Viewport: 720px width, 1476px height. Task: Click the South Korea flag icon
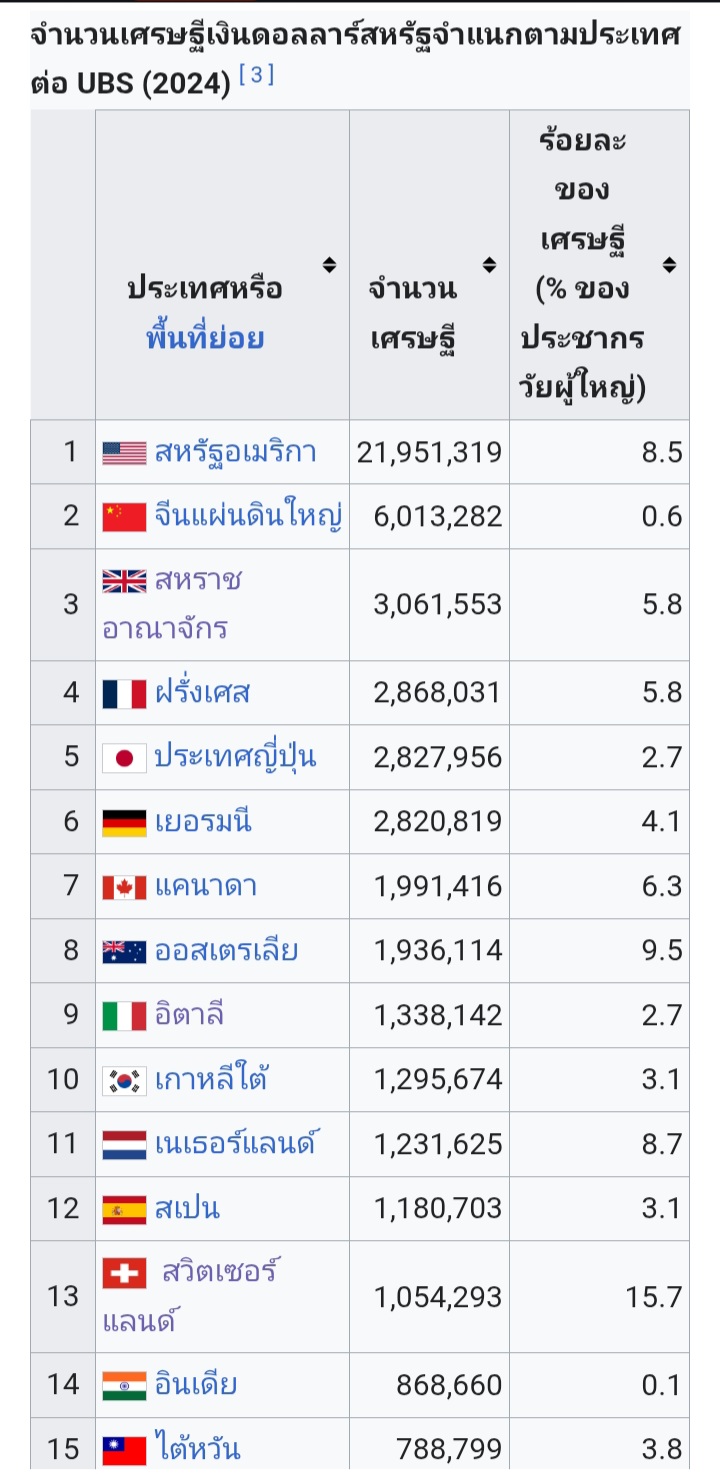[x=125, y=1080]
